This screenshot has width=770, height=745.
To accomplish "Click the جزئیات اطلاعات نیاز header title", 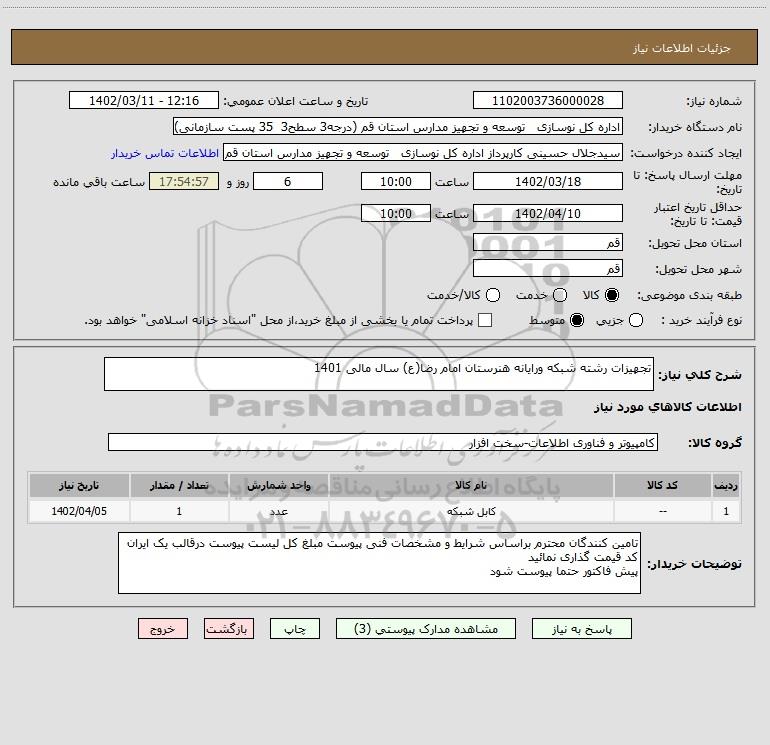I will pyautogui.click(x=682, y=48).
